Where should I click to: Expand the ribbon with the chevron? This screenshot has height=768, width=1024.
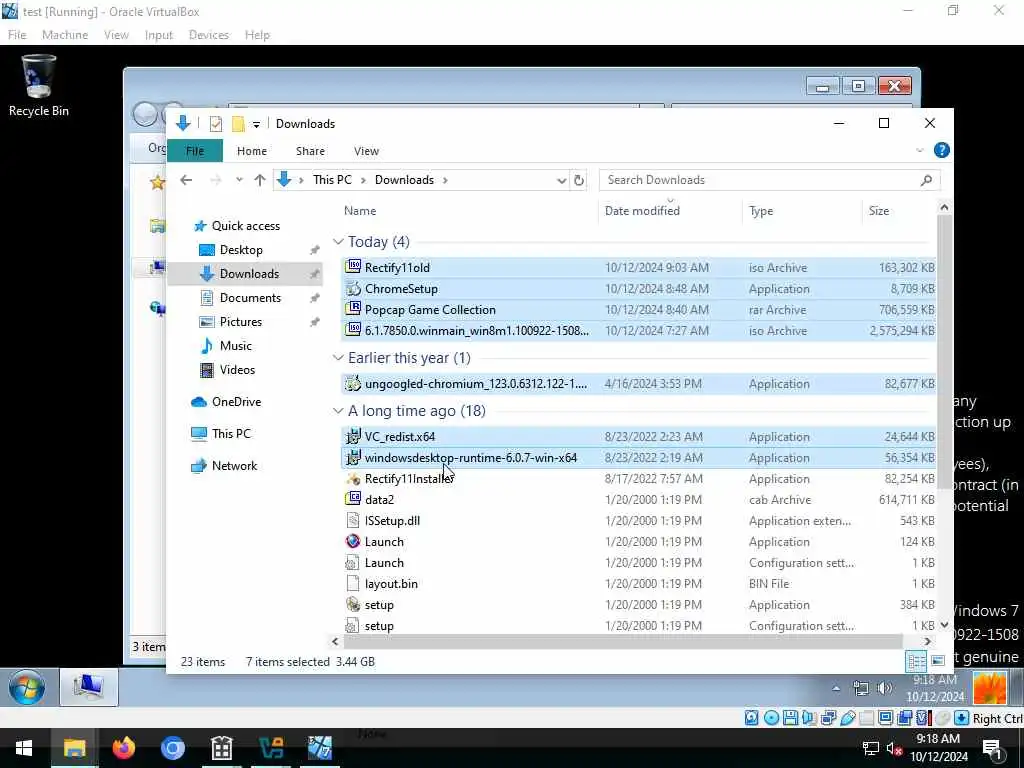pyautogui.click(x=920, y=151)
